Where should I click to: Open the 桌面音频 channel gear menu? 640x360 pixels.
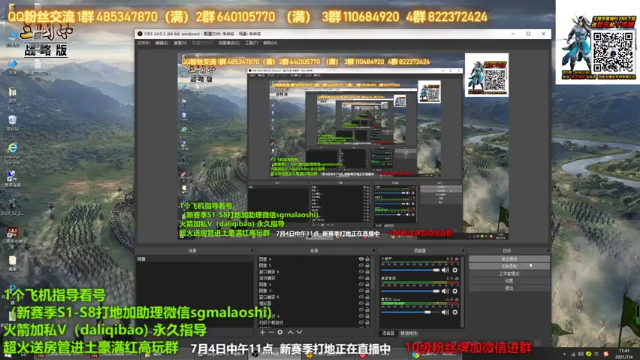[455, 291]
